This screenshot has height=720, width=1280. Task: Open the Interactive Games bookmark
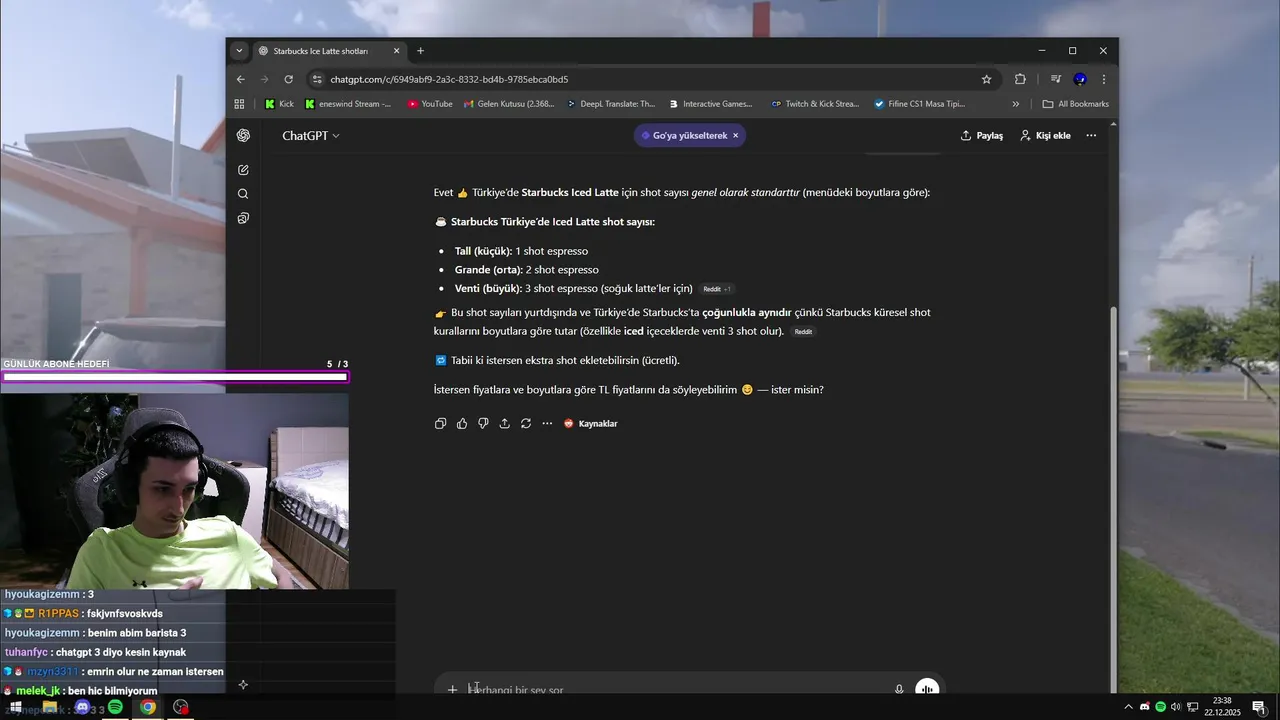point(710,104)
